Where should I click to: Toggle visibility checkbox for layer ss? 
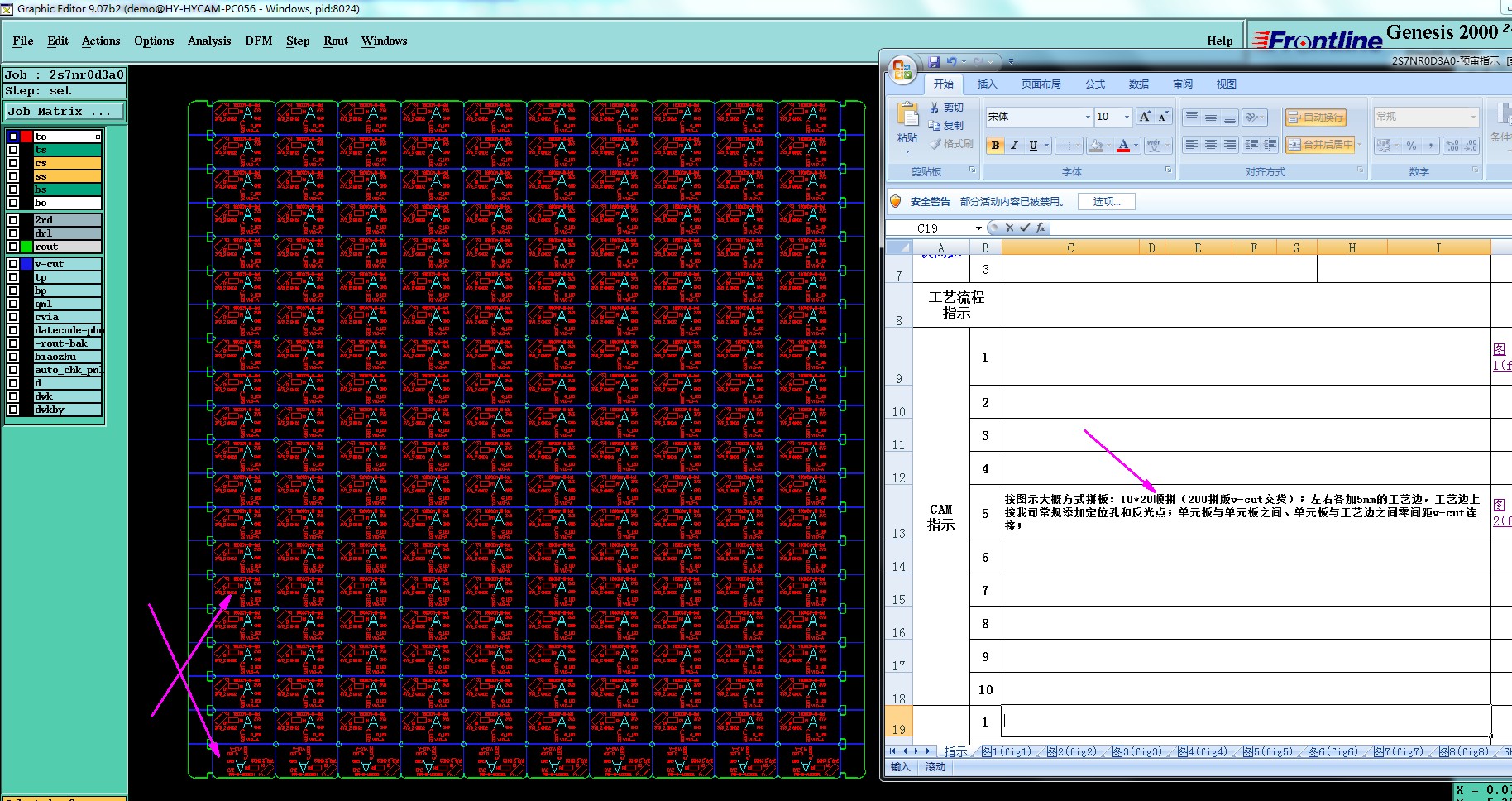coord(13,176)
